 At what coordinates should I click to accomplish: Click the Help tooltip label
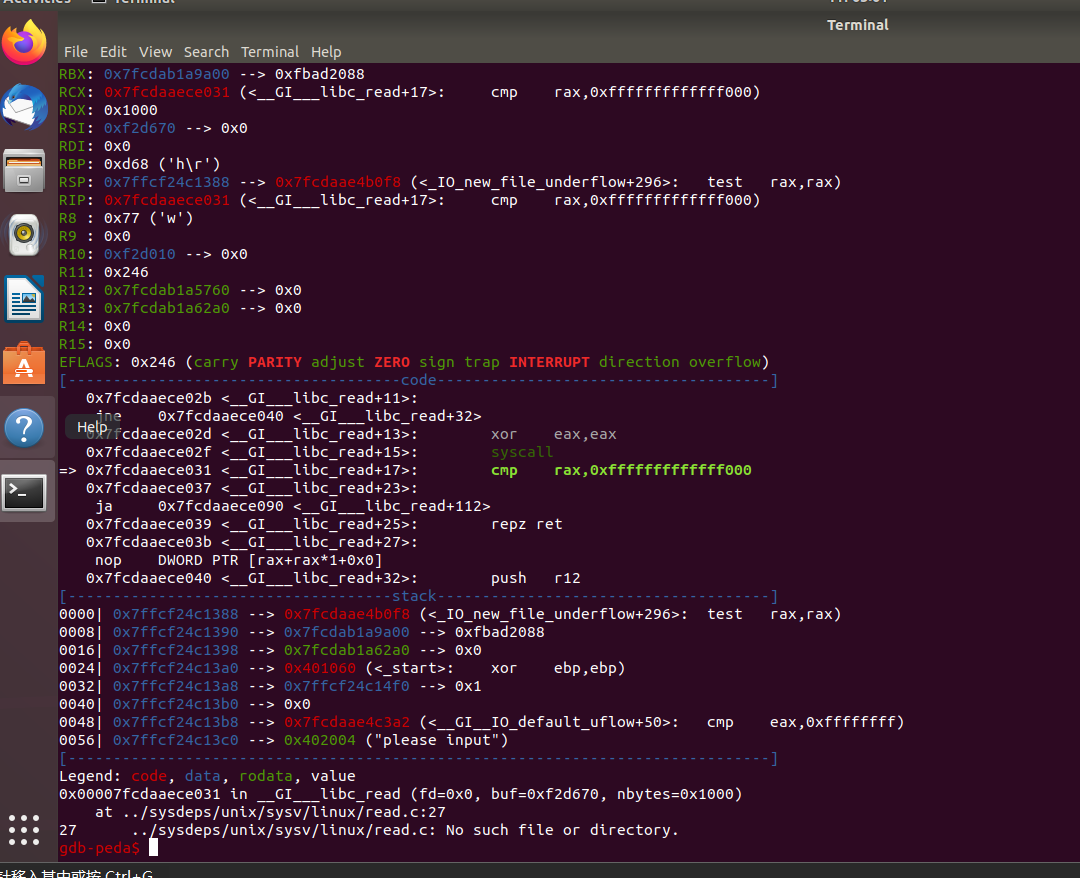pos(92,427)
